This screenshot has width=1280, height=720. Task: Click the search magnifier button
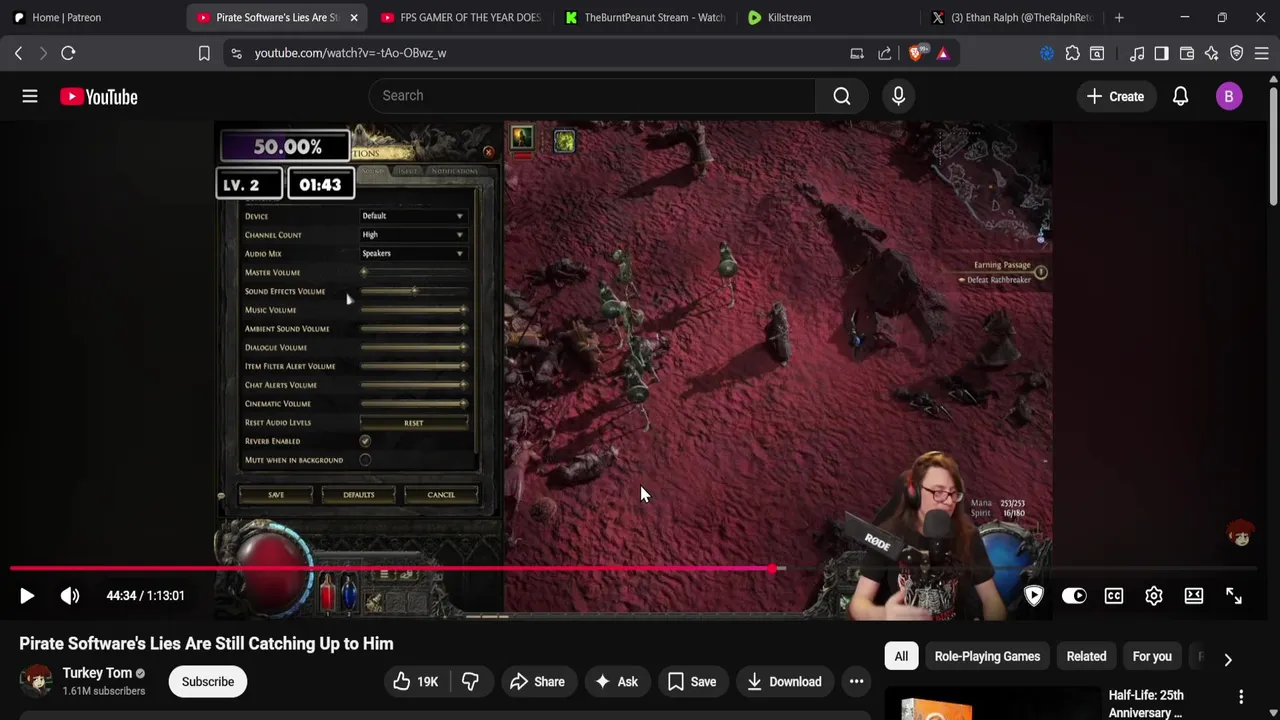842,96
